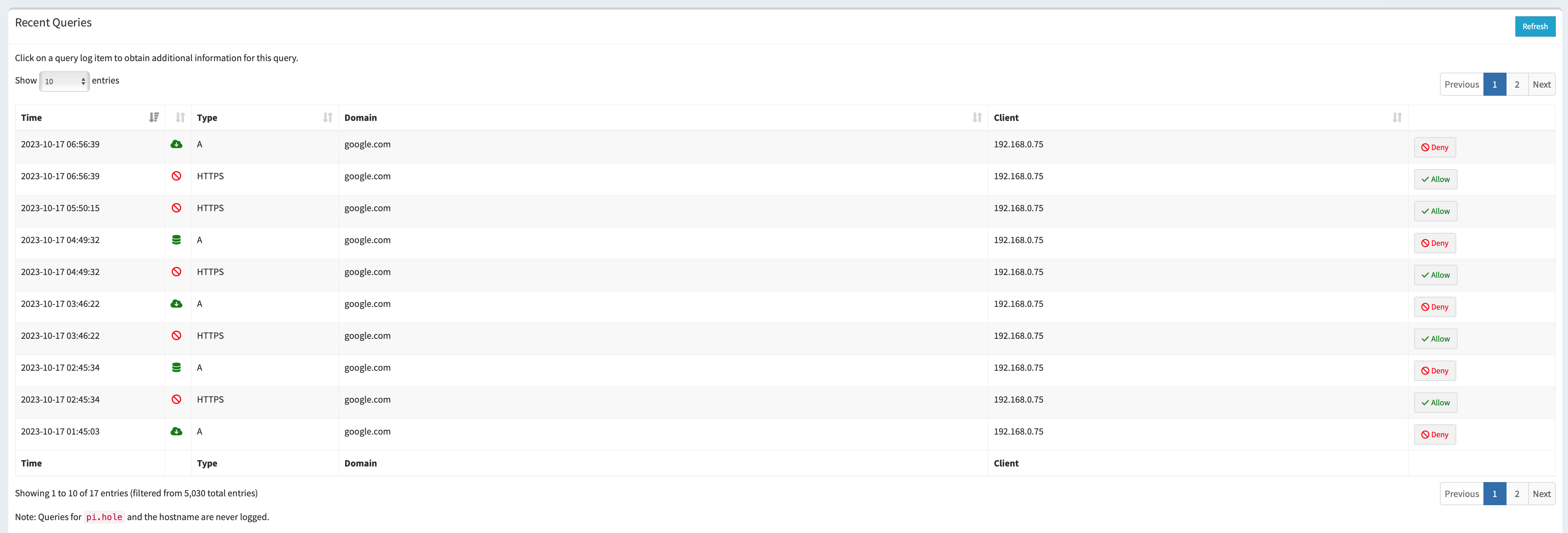The image size is (1568, 533).
Task: Click green cloud icon on 01:45:03 row
Action: coord(177,431)
